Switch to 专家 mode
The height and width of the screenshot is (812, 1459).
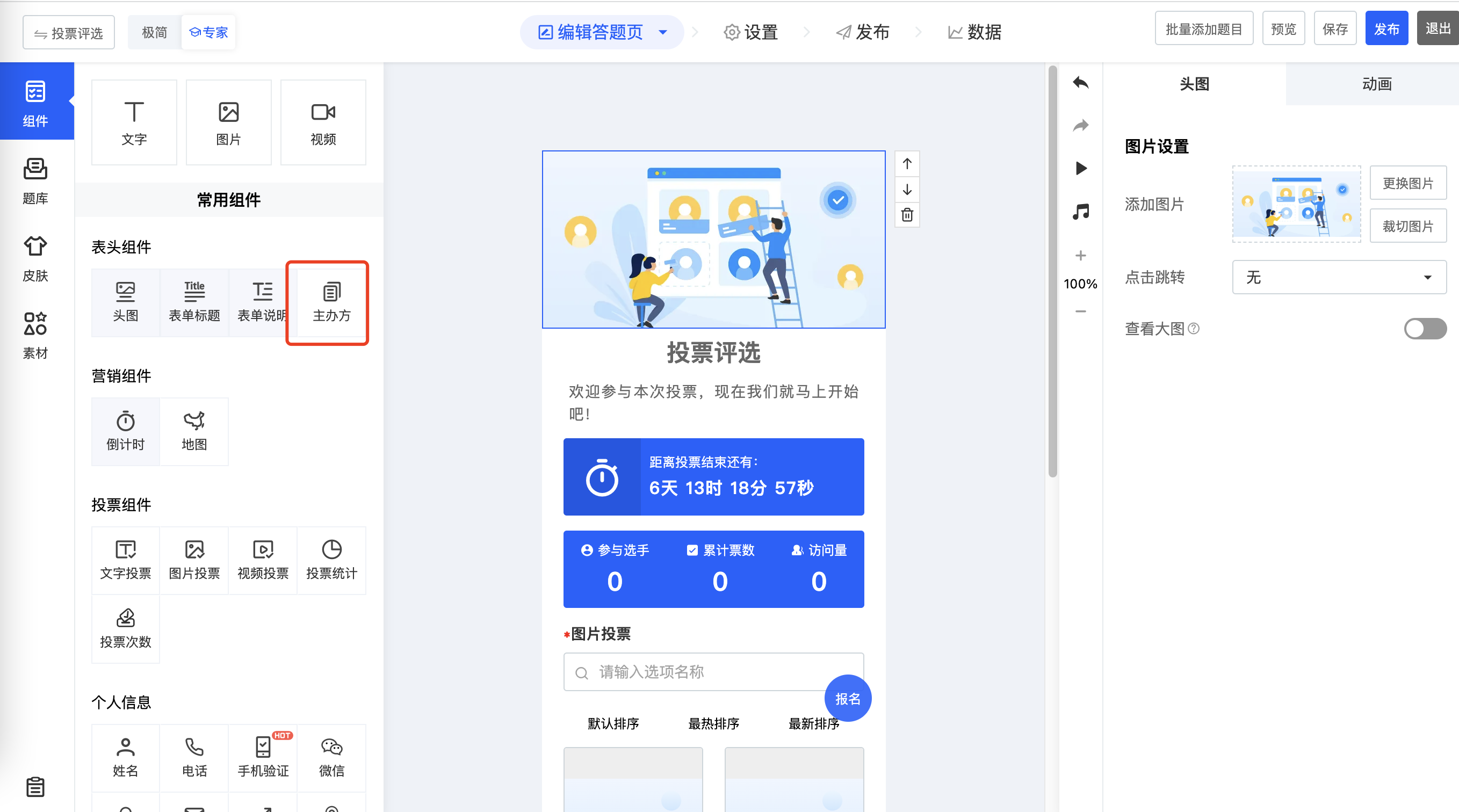tap(208, 32)
